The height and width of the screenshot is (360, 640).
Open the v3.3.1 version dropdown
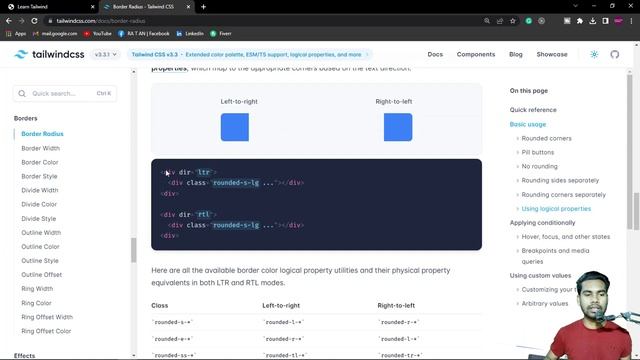[105, 54]
